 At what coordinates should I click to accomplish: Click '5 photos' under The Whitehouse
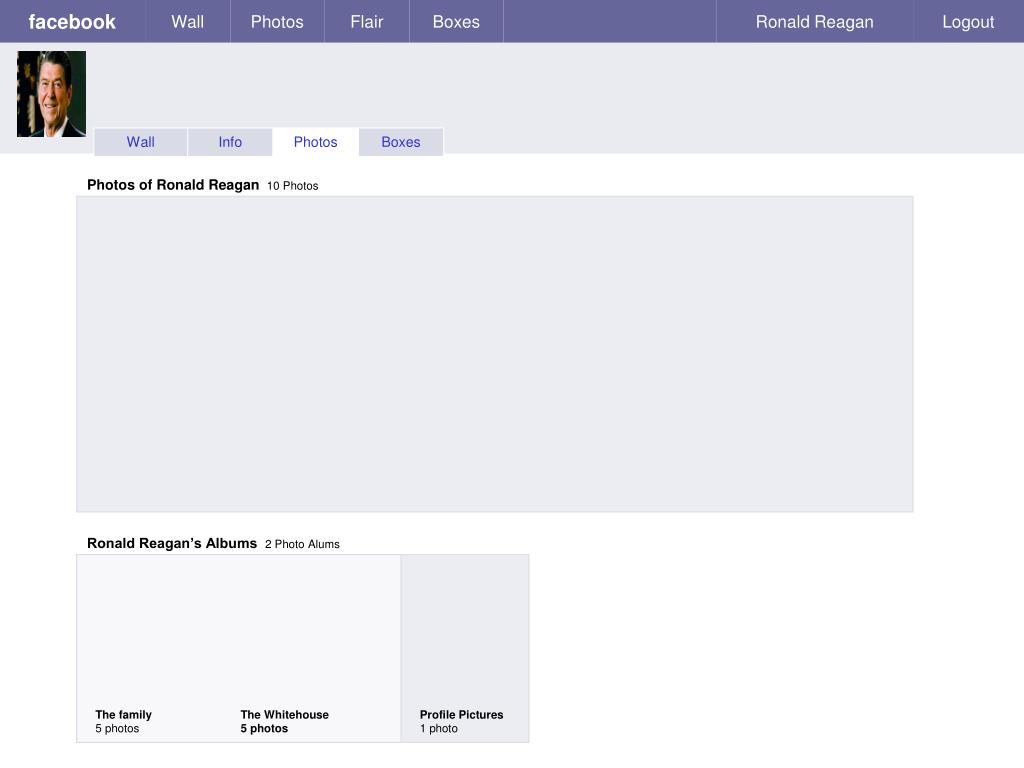pos(264,728)
